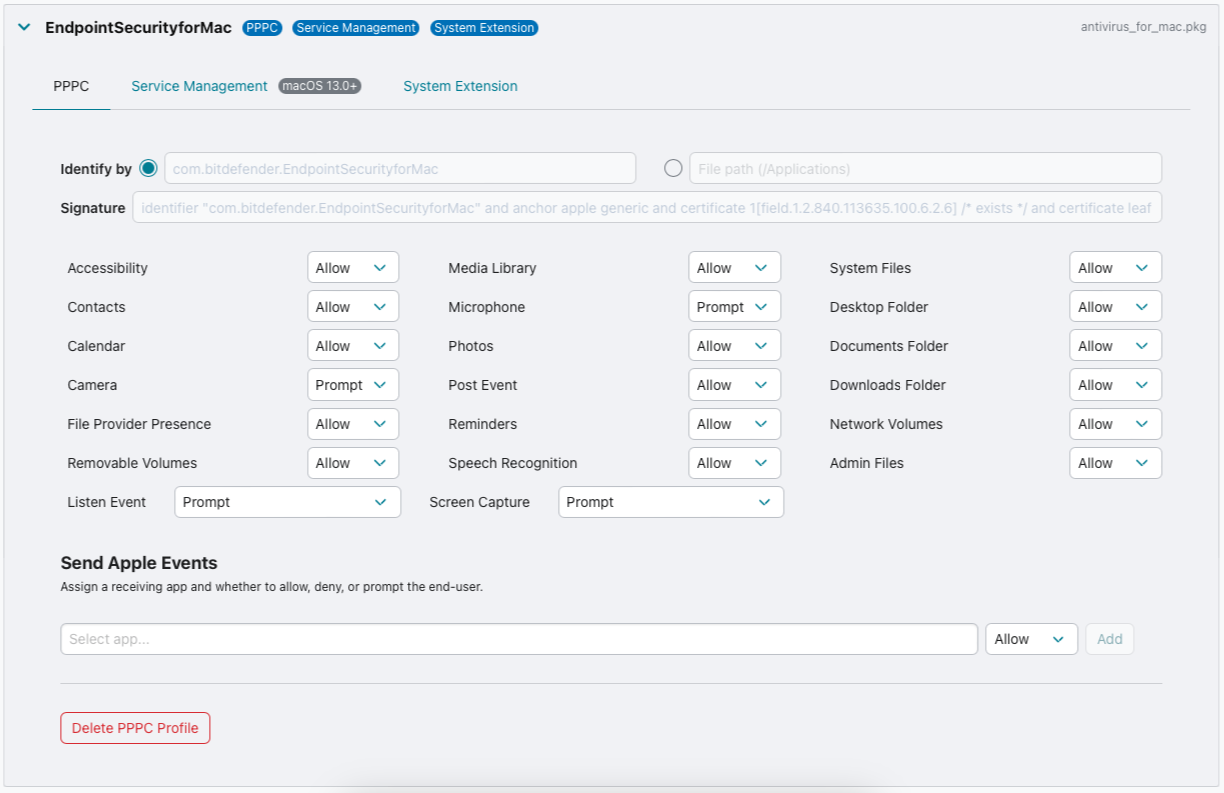Click the Network Volumes label text

click(886, 424)
